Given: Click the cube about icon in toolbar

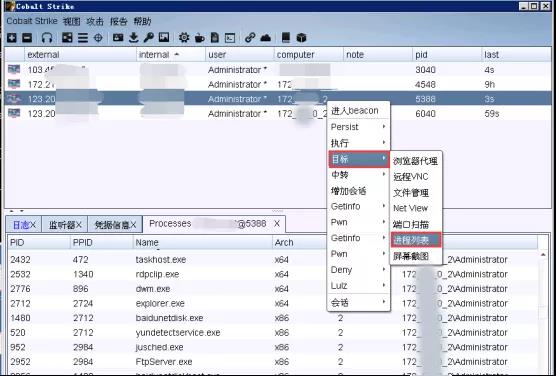Looking at the screenshot, I should point(301,38).
